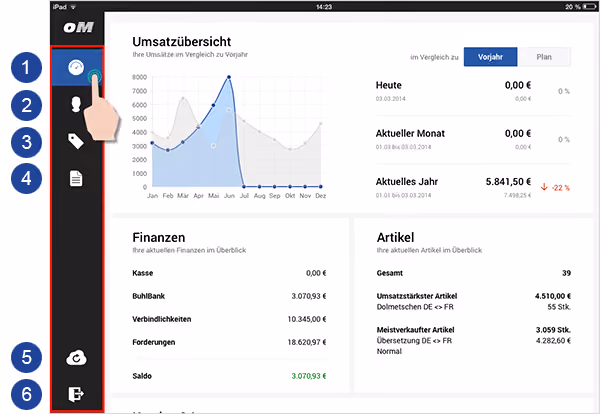
Task: Click the Saldo row label
Action: (142, 376)
